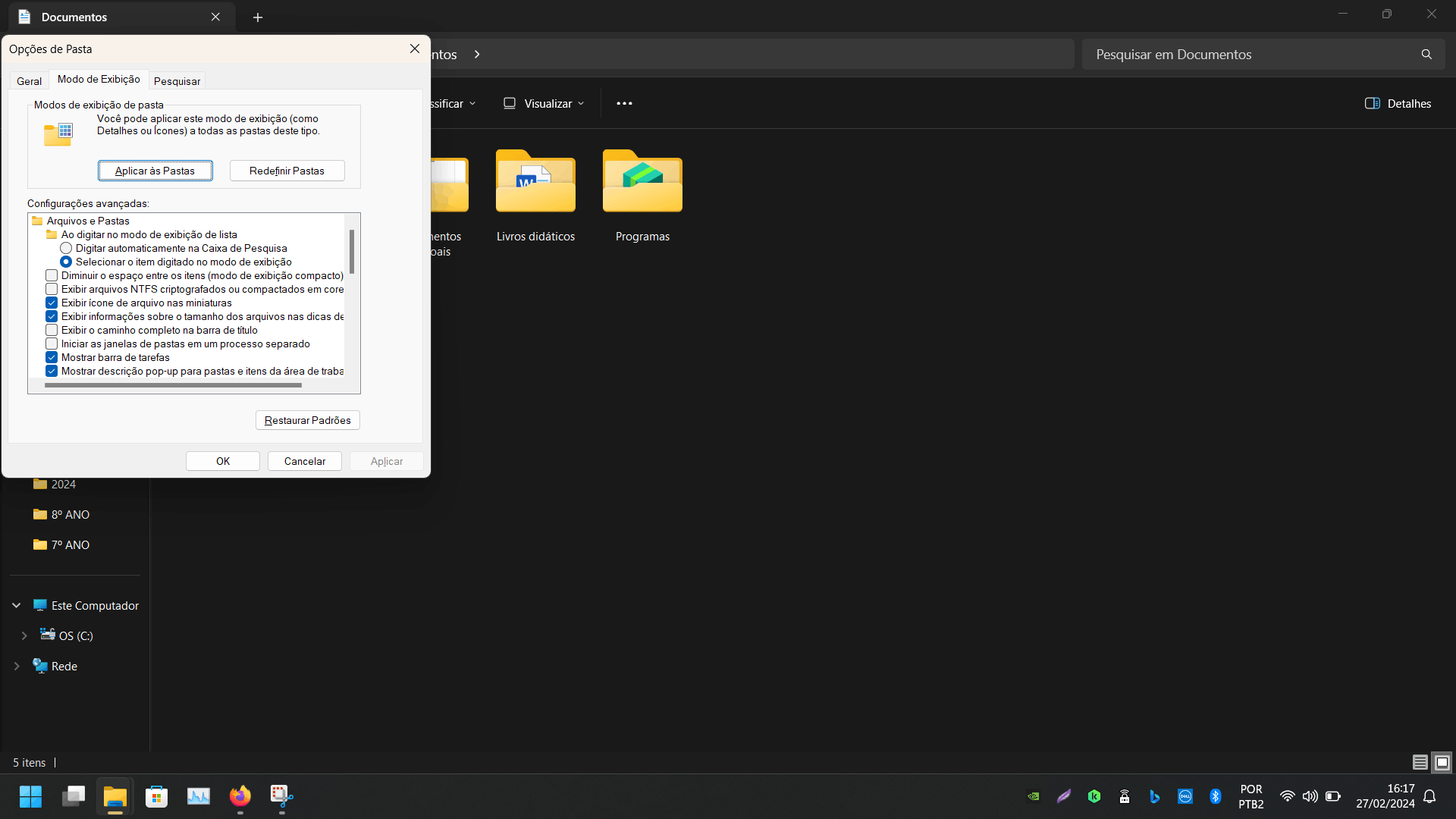Open the Visualizar dropdown
This screenshot has width=1456, height=819.
point(544,104)
